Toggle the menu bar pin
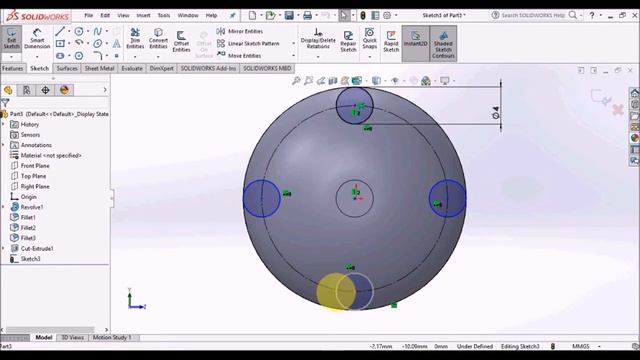Screen dimensions: 640x360 [232, 16]
